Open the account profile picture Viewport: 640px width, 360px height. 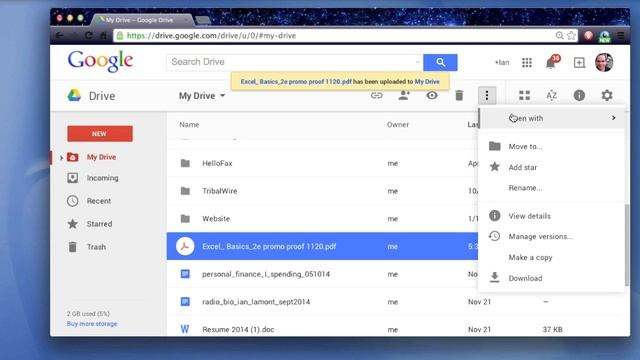pos(604,62)
